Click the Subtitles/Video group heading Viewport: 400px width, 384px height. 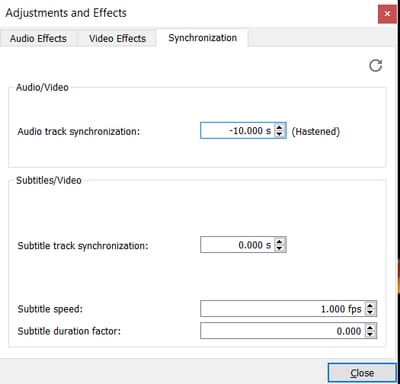[x=49, y=180]
